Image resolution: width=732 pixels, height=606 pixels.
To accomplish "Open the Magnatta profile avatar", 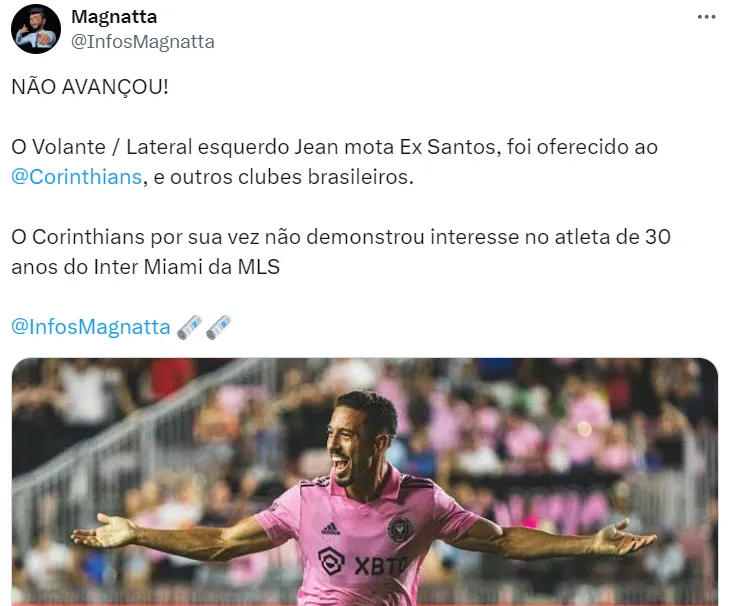I will [x=36, y=29].
